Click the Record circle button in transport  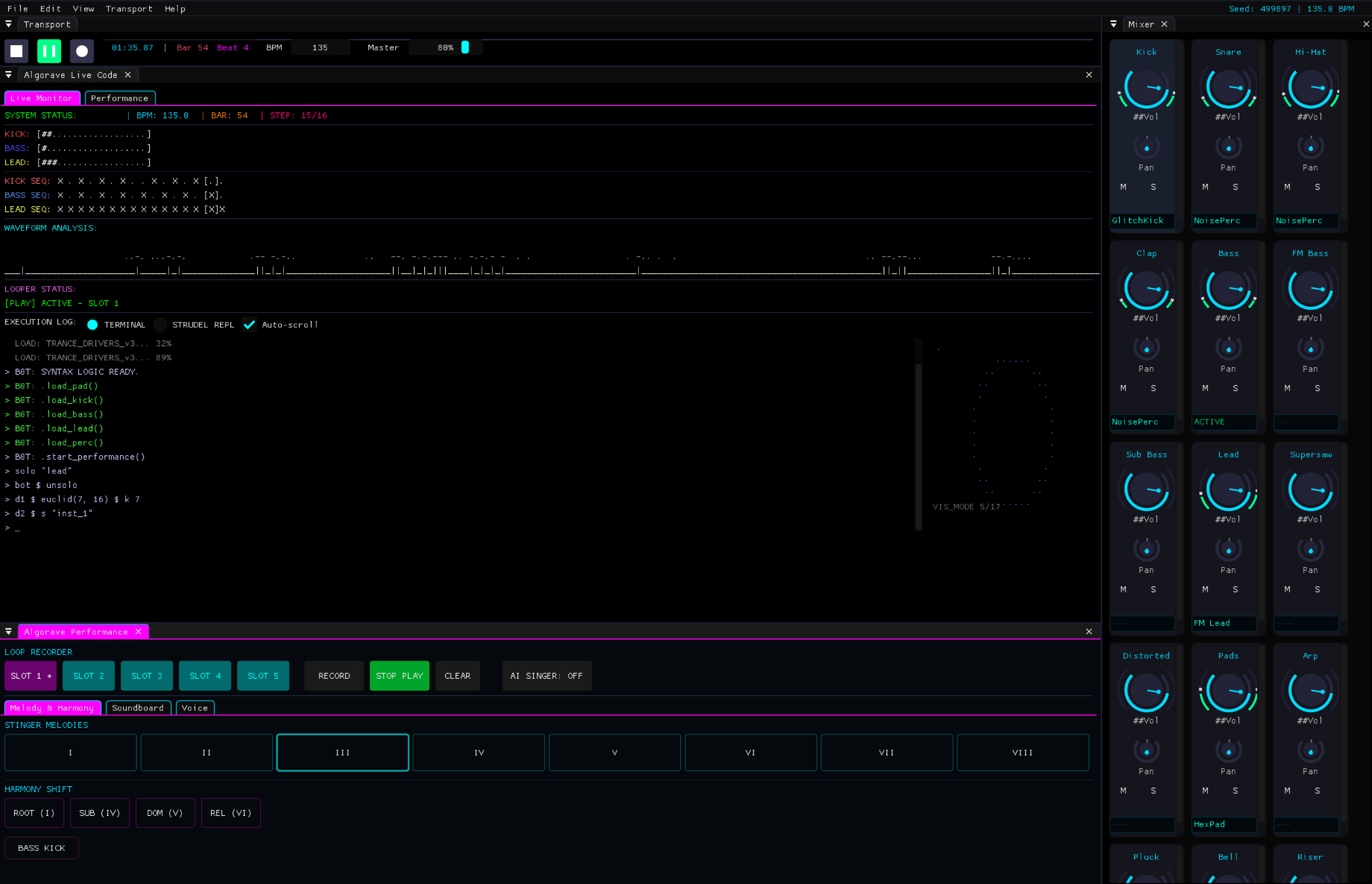[82, 51]
